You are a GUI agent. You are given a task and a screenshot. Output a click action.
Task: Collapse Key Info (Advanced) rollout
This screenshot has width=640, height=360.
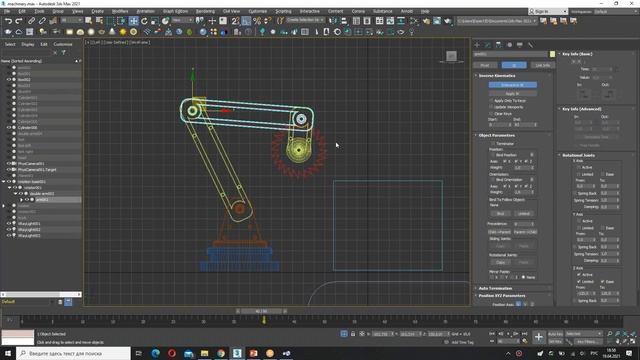[x=581, y=109]
